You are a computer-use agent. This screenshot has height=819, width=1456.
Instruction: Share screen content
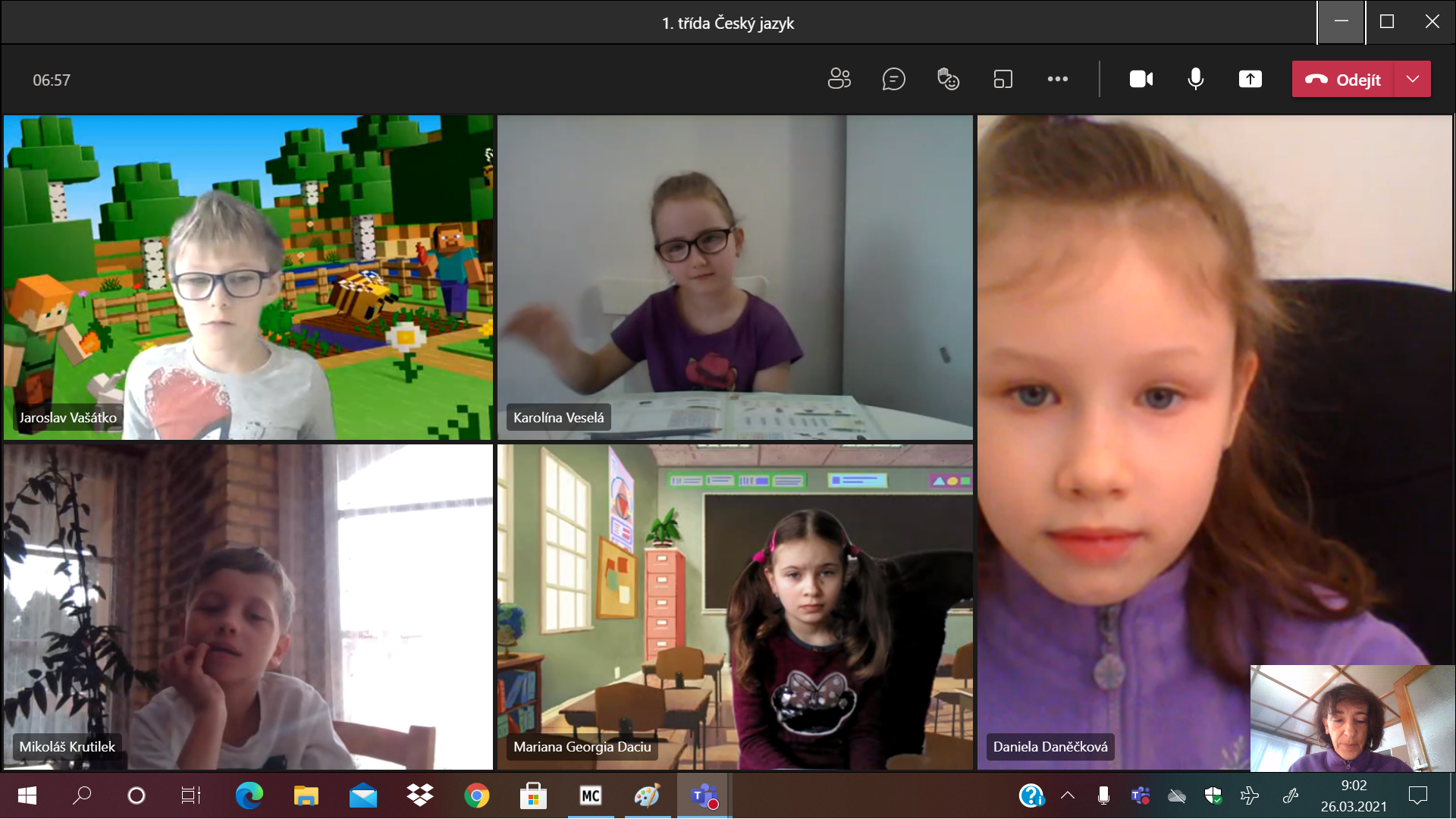[1250, 79]
